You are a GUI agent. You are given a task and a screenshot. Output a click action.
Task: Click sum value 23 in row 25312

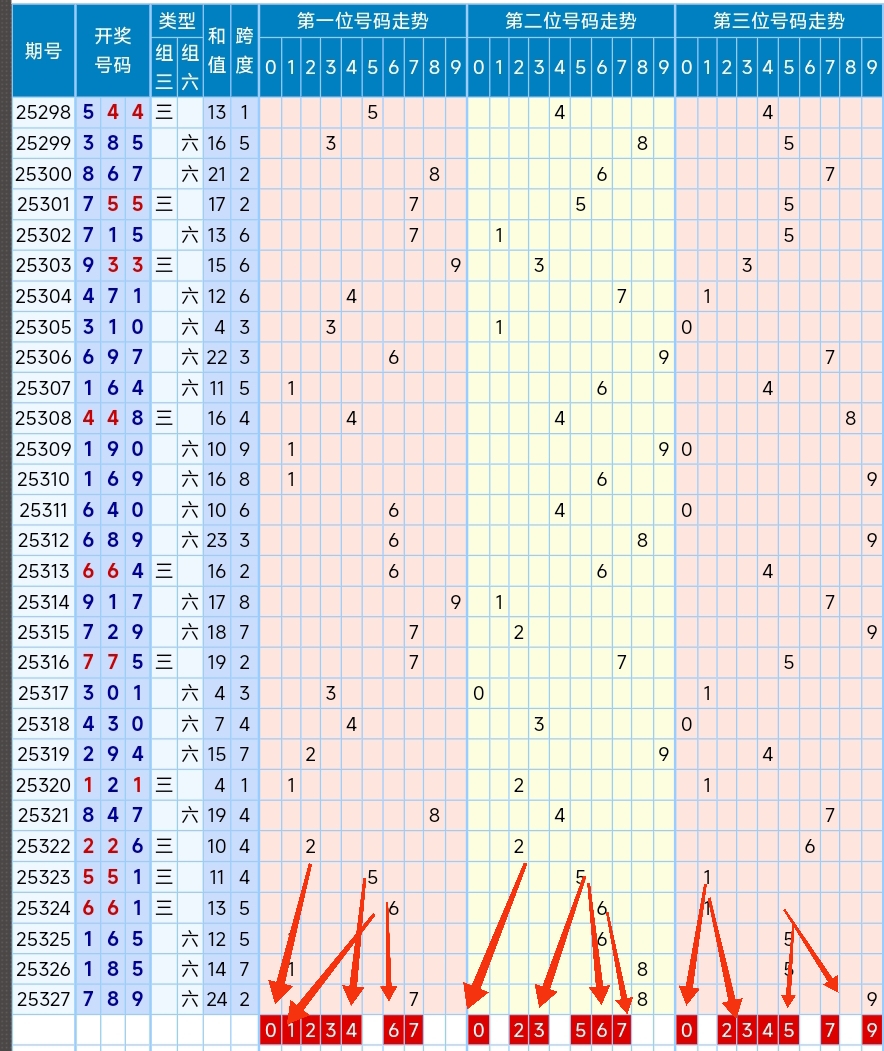[x=216, y=540]
